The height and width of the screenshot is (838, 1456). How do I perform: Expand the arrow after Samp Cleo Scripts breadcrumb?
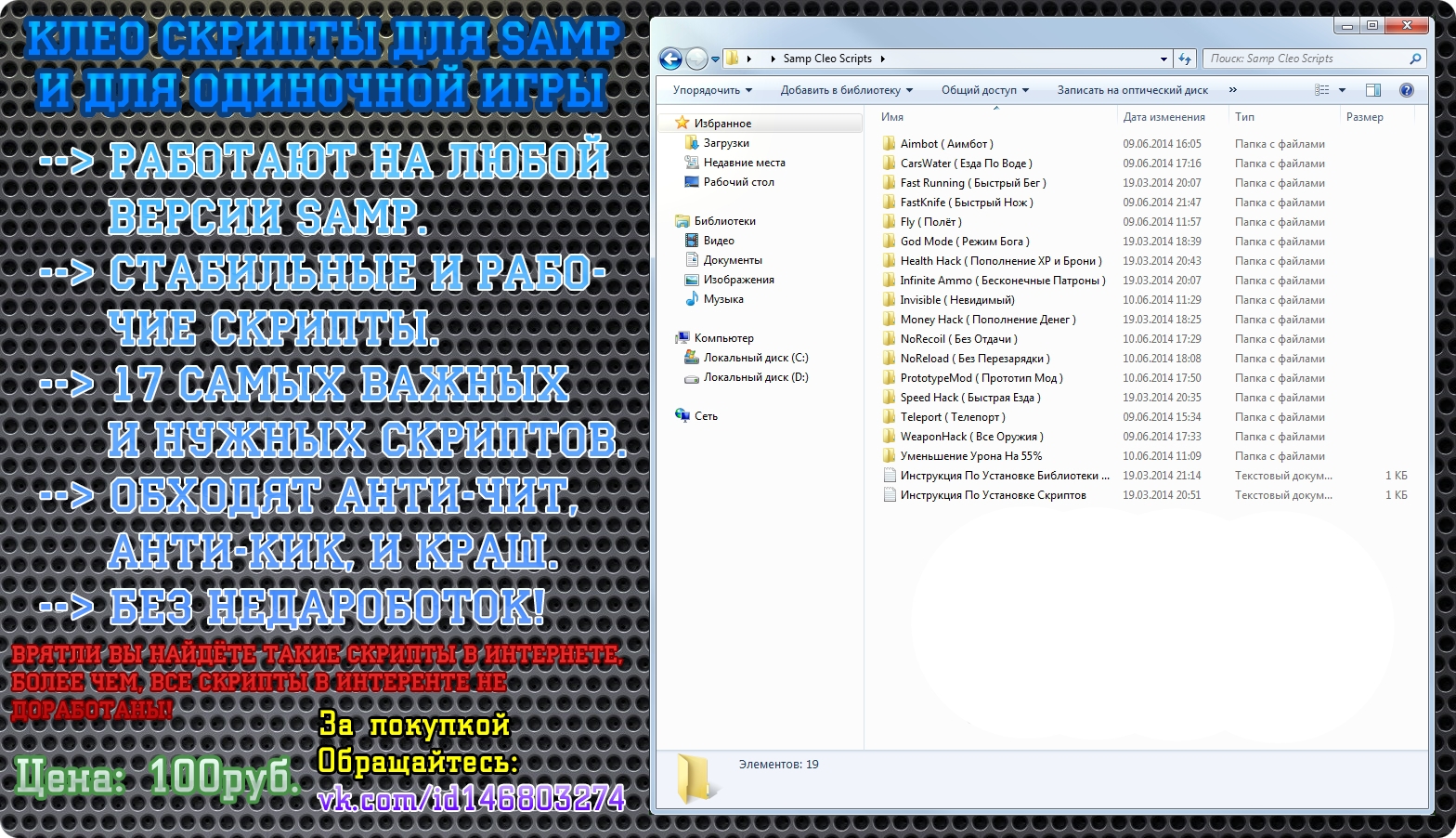click(882, 59)
